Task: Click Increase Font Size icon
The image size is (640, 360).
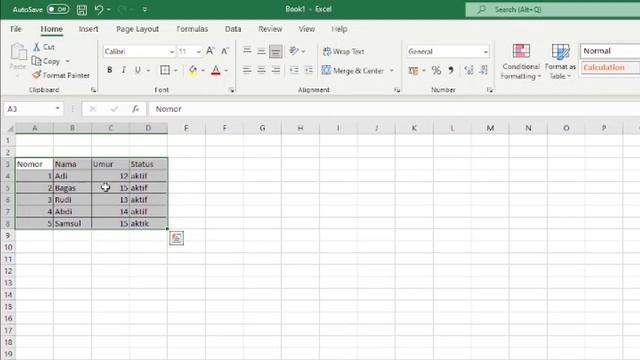Action: click(x=210, y=51)
